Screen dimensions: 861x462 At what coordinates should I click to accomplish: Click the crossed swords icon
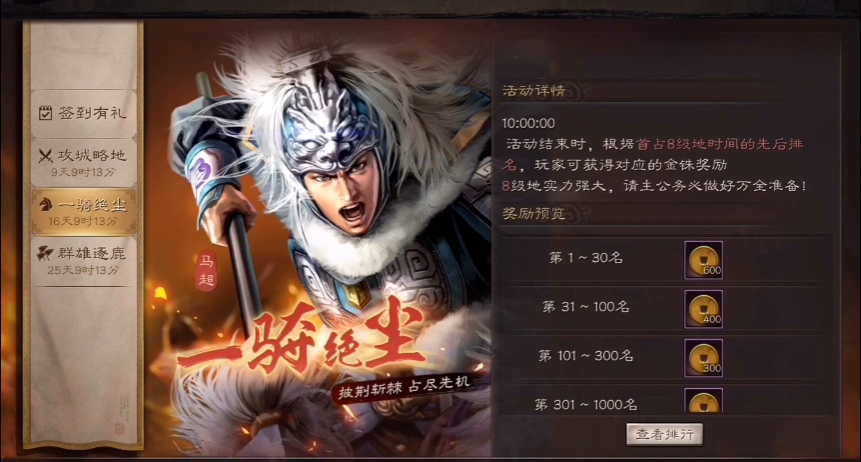pyautogui.click(x=46, y=156)
